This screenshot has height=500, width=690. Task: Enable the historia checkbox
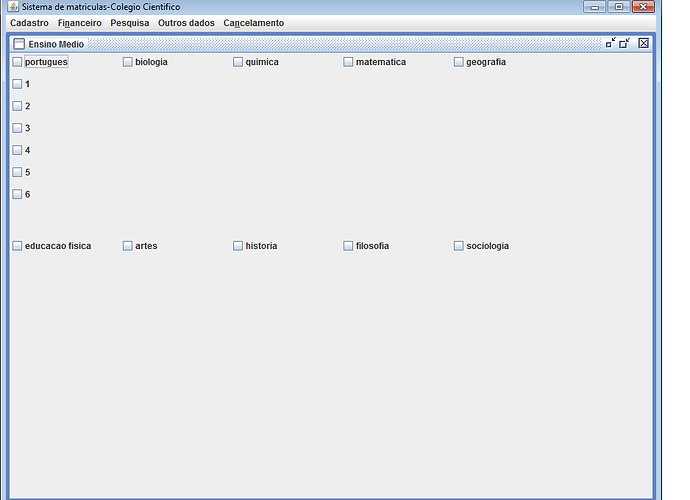click(x=238, y=246)
